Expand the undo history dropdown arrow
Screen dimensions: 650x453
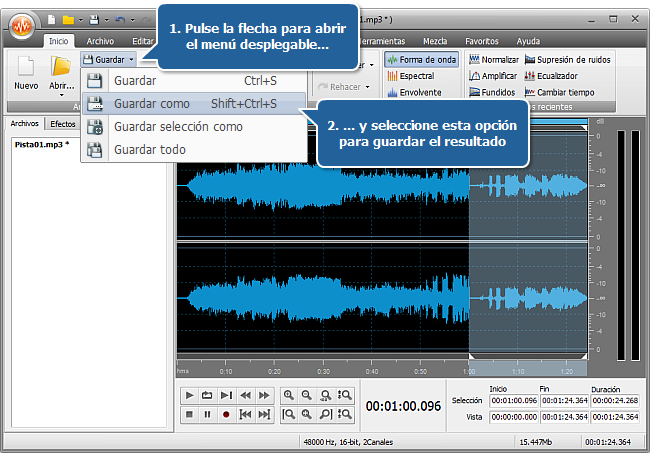click(x=133, y=19)
